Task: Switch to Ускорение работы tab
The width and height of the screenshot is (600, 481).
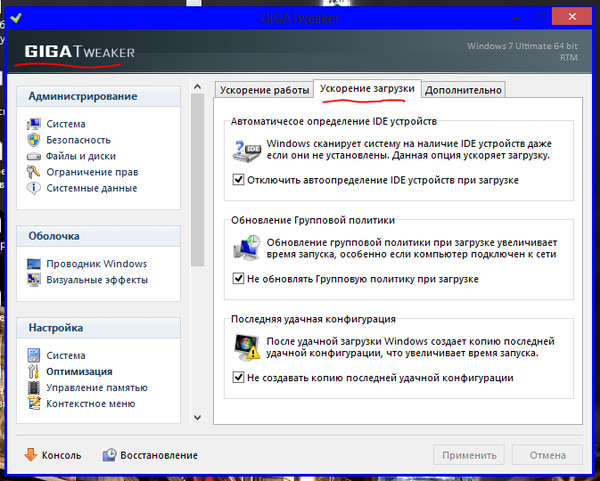Action: point(264,90)
